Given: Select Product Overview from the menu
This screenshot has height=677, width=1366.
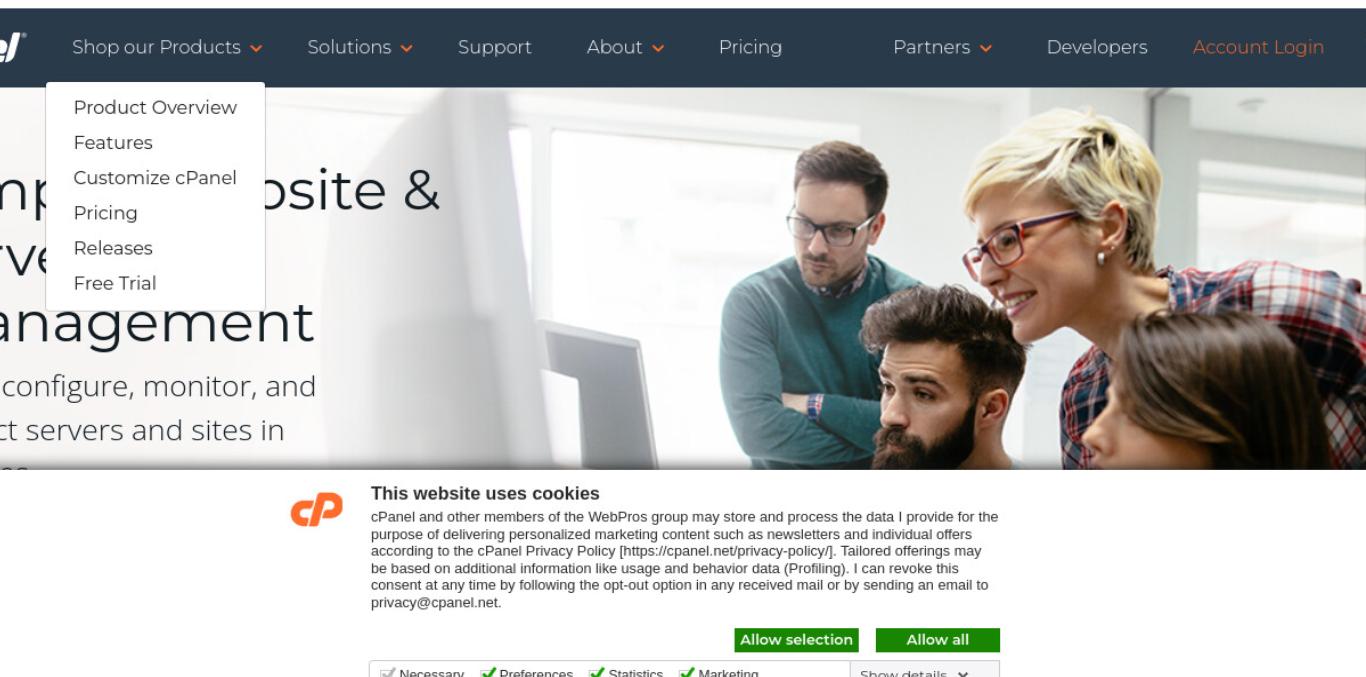Looking at the screenshot, I should pos(155,107).
